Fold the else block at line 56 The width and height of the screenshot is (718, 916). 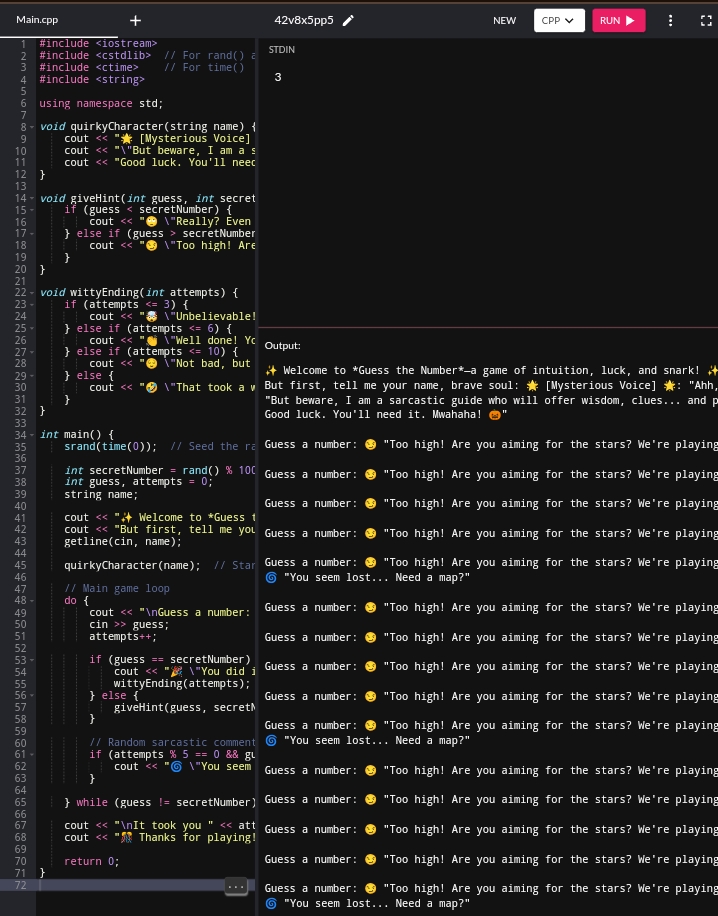click(x=32, y=695)
